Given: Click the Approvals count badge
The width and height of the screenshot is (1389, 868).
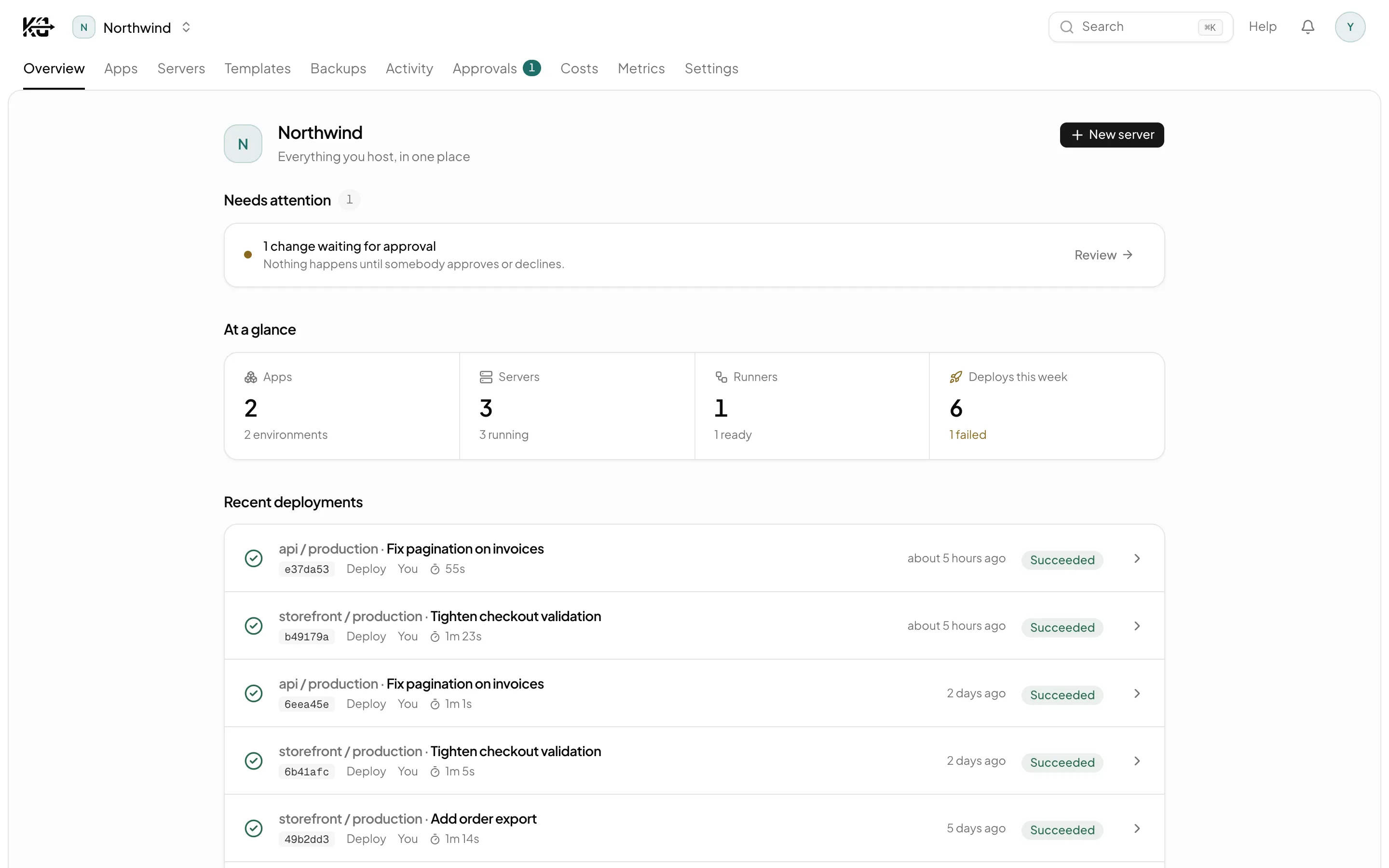Looking at the screenshot, I should [x=531, y=68].
